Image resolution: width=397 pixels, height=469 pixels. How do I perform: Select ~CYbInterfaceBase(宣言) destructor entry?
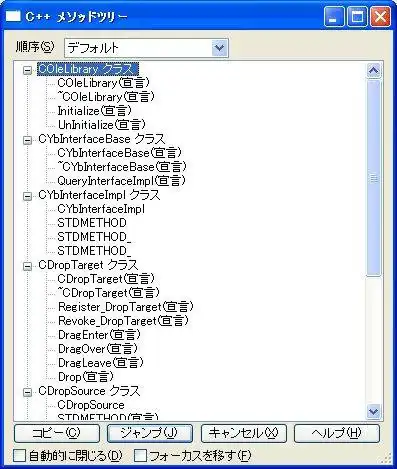pos(122,167)
